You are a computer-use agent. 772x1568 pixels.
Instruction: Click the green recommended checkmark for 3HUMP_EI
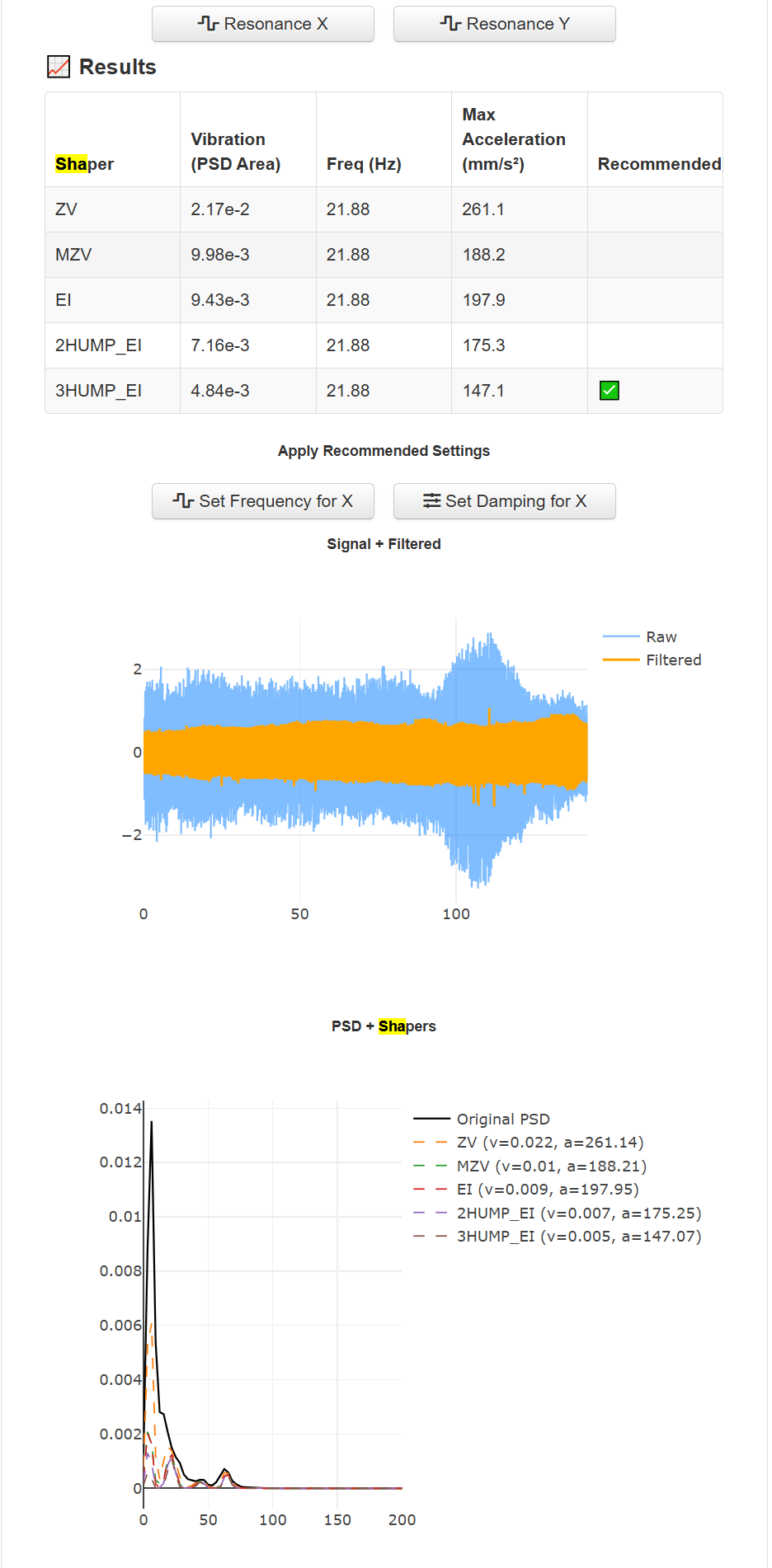[x=610, y=391]
